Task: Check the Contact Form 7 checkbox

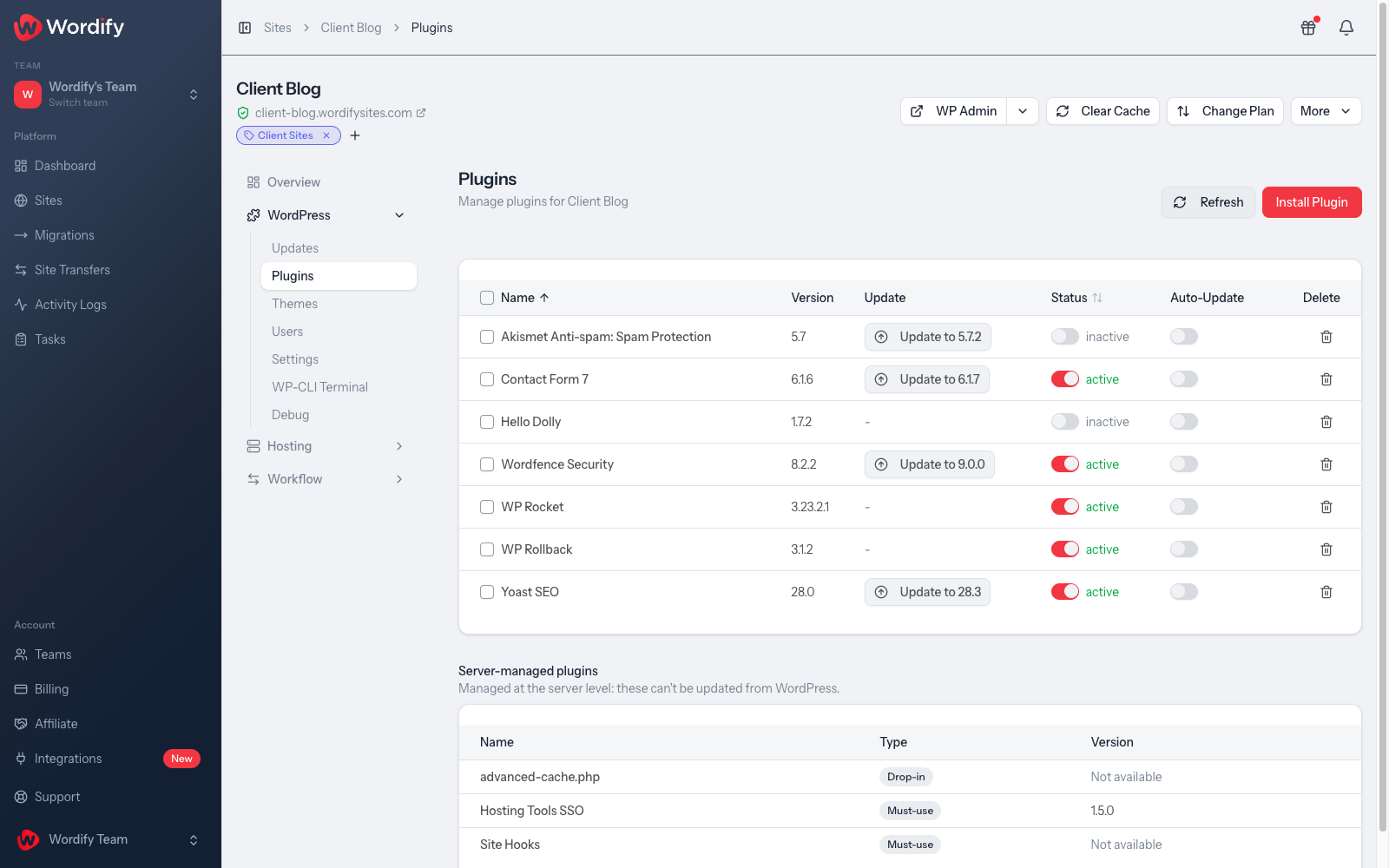Action: pos(487,379)
